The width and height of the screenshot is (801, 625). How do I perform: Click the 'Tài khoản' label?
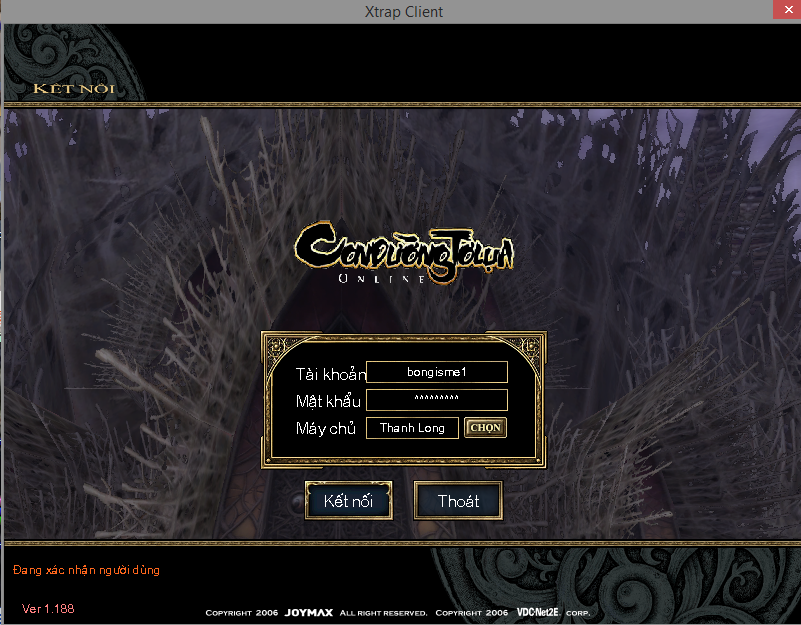click(x=331, y=374)
